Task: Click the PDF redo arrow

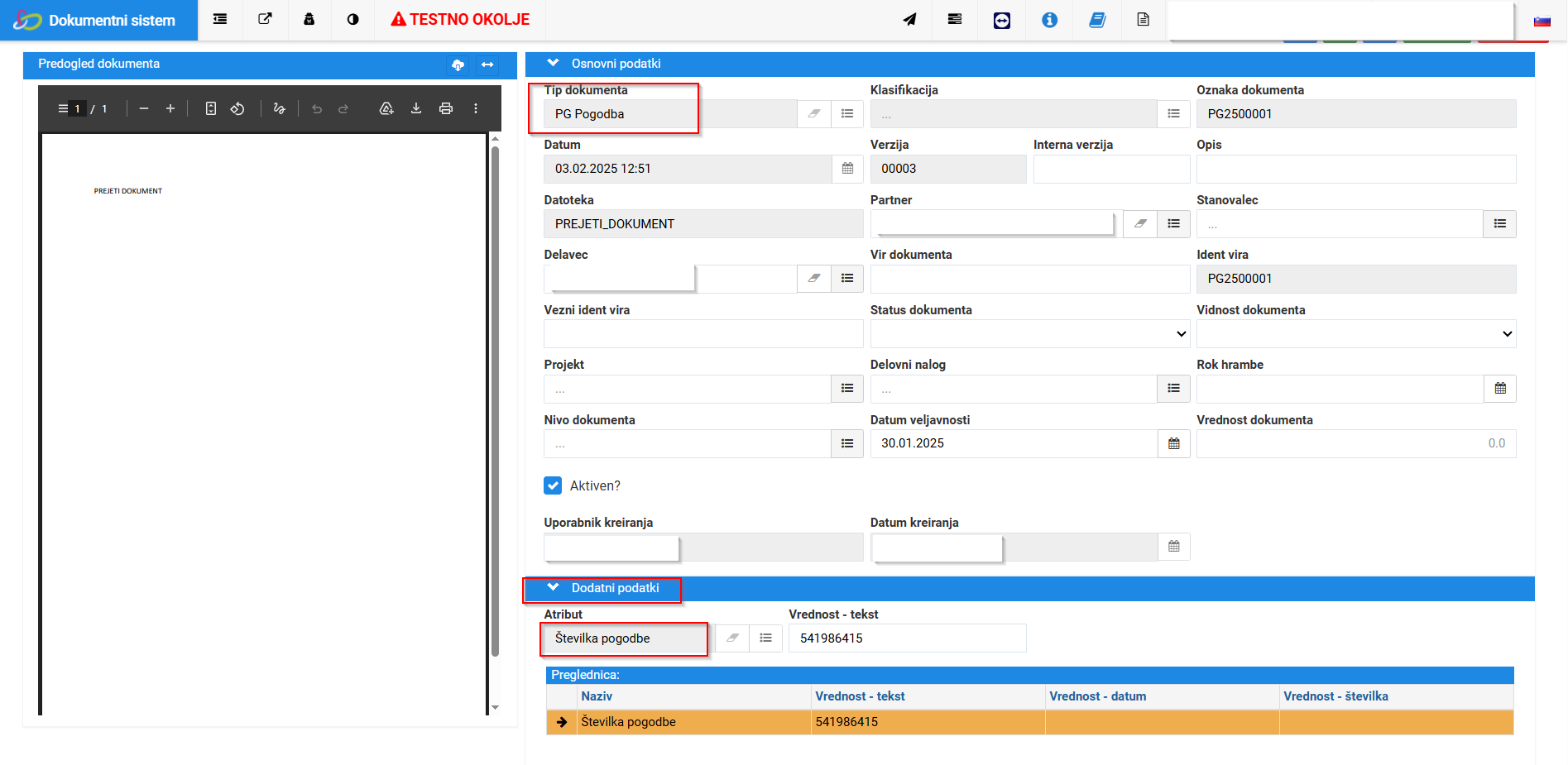Action: [x=343, y=108]
